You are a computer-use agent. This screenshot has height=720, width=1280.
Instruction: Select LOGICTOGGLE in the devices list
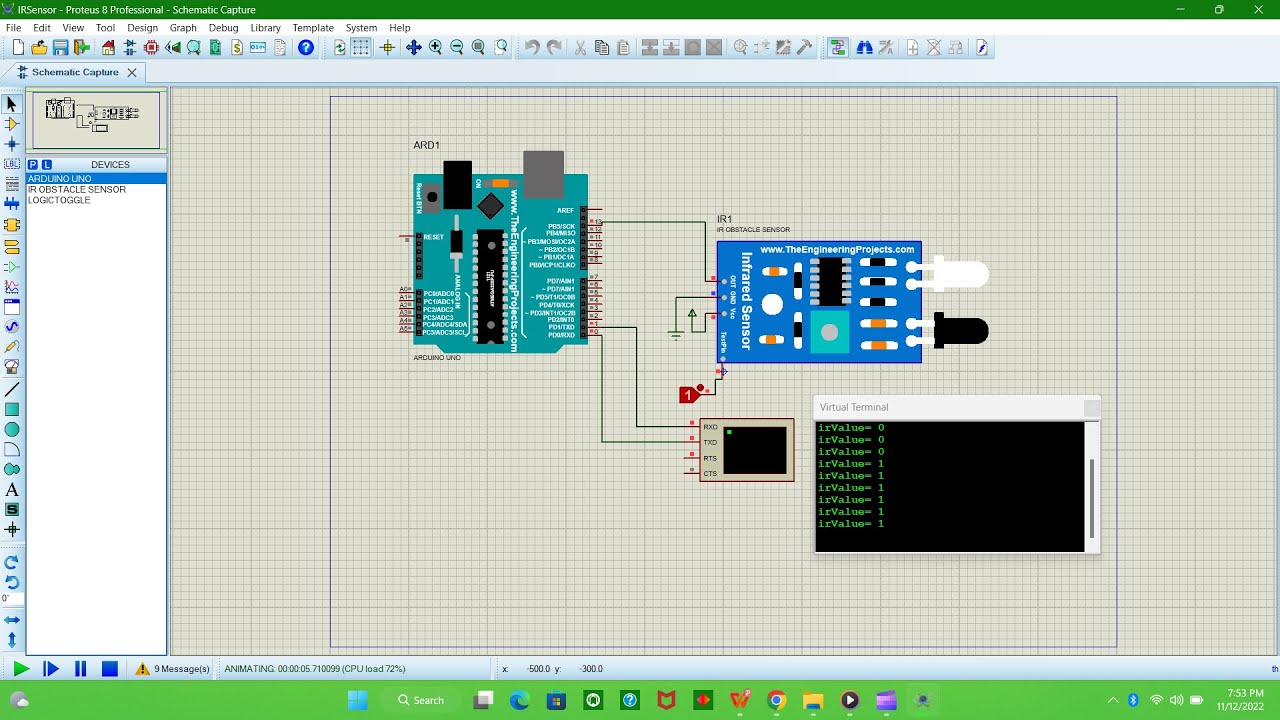point(96,200)
